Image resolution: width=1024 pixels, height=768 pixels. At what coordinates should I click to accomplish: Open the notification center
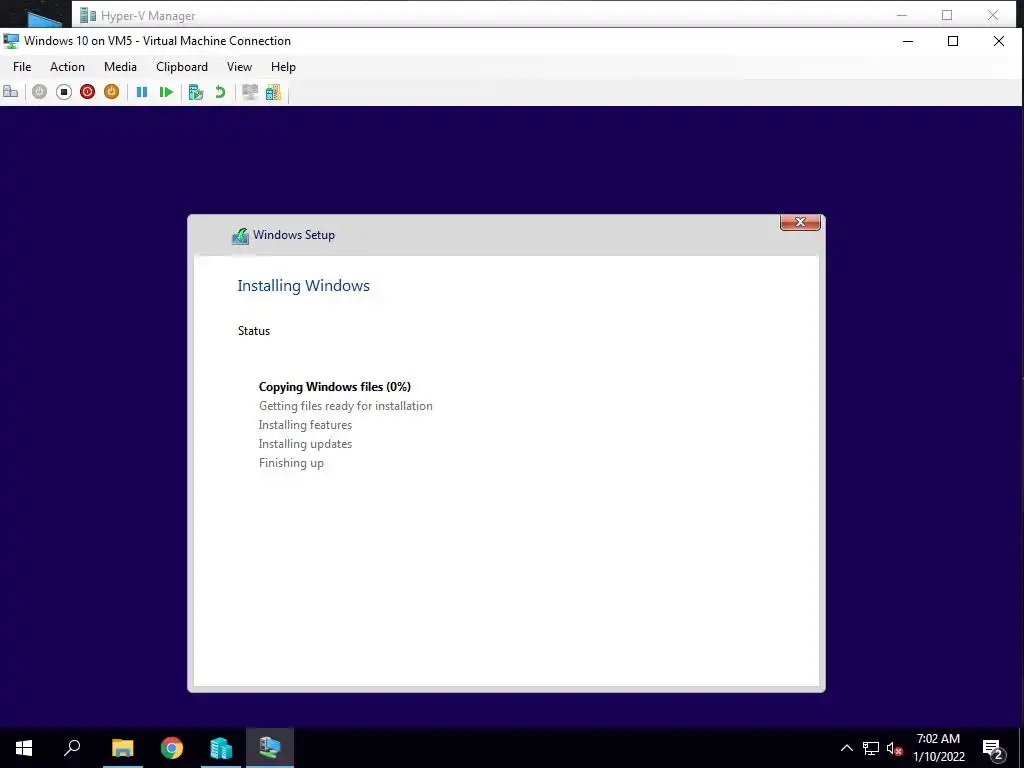tap(993, 748)
